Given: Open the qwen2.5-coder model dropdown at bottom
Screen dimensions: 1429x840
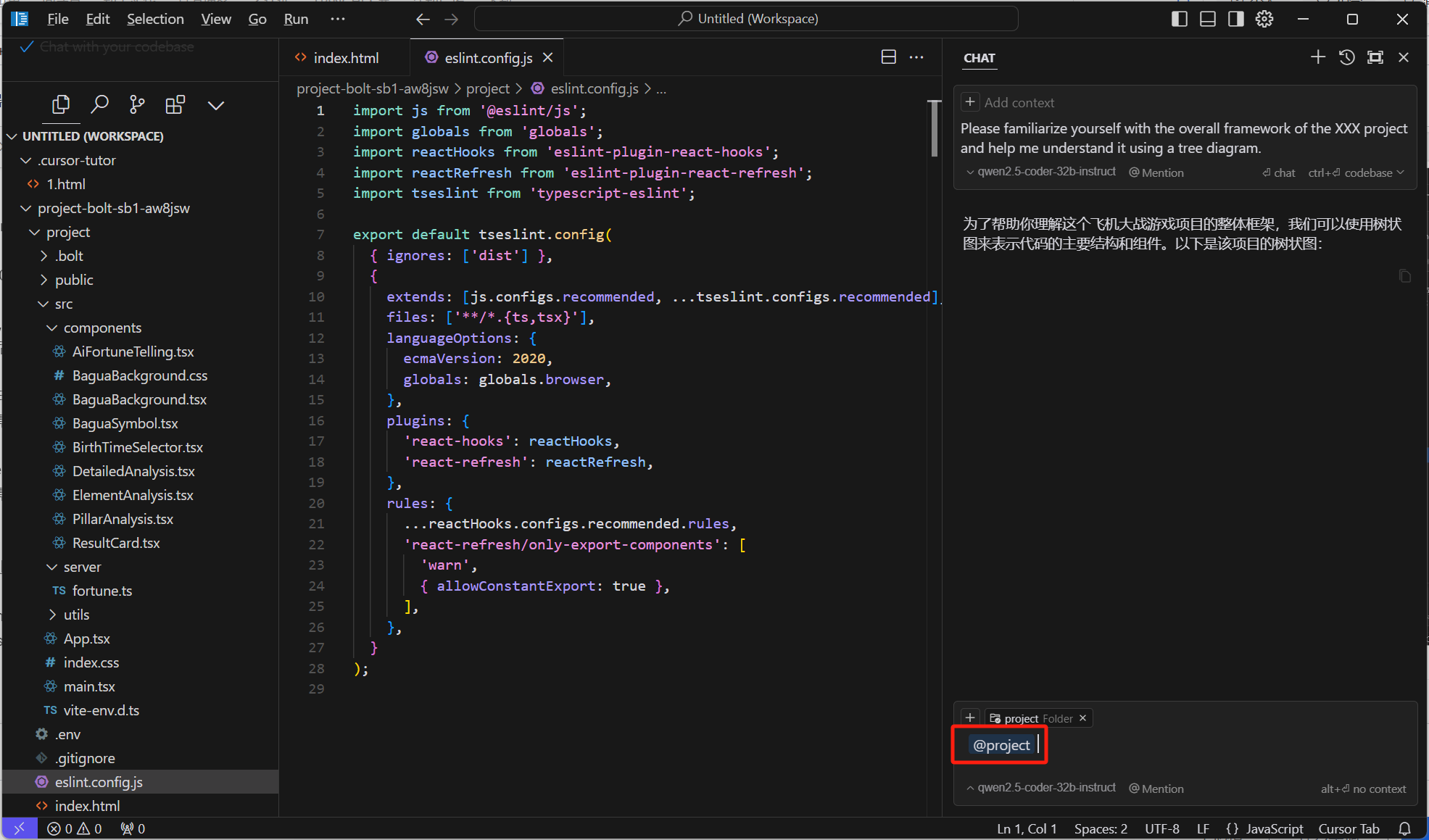Looking at the screenshot, I should point(1041,788).
